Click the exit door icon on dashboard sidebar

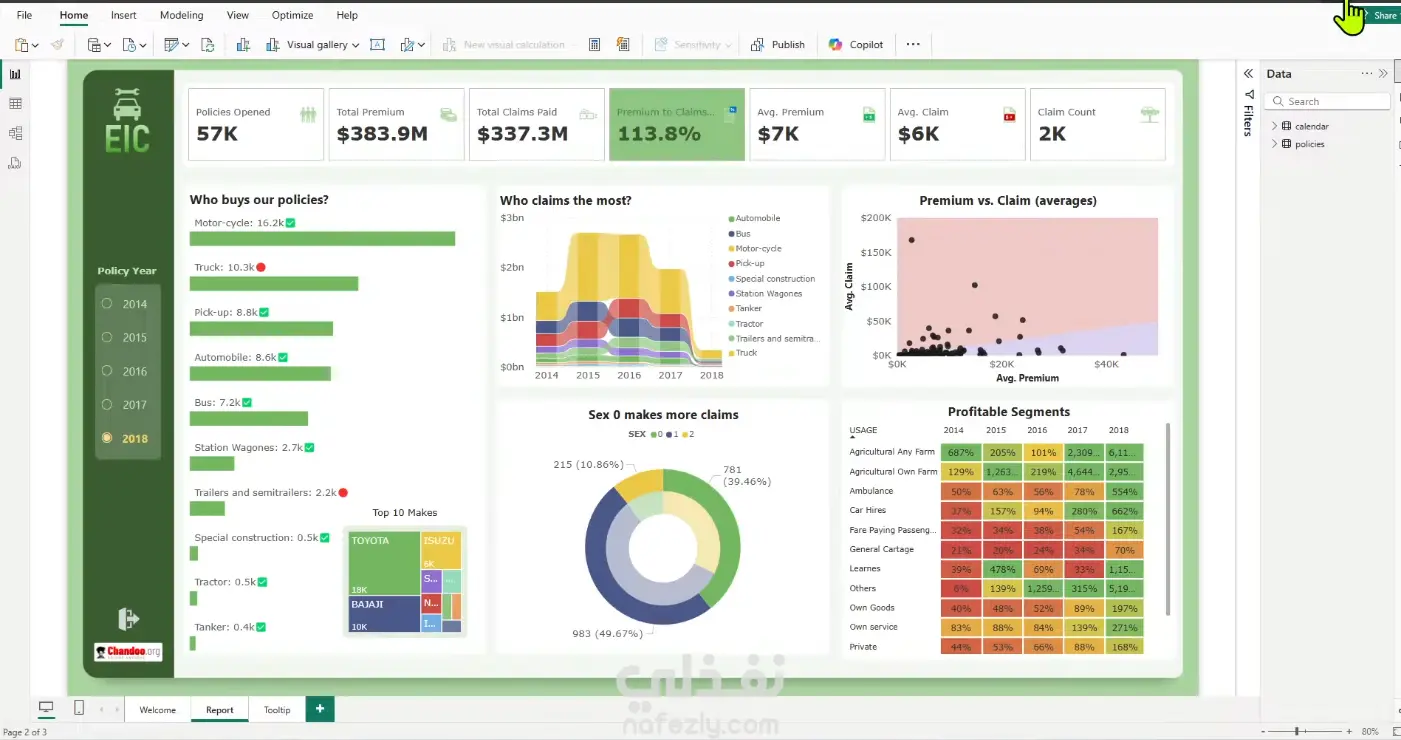128,619
